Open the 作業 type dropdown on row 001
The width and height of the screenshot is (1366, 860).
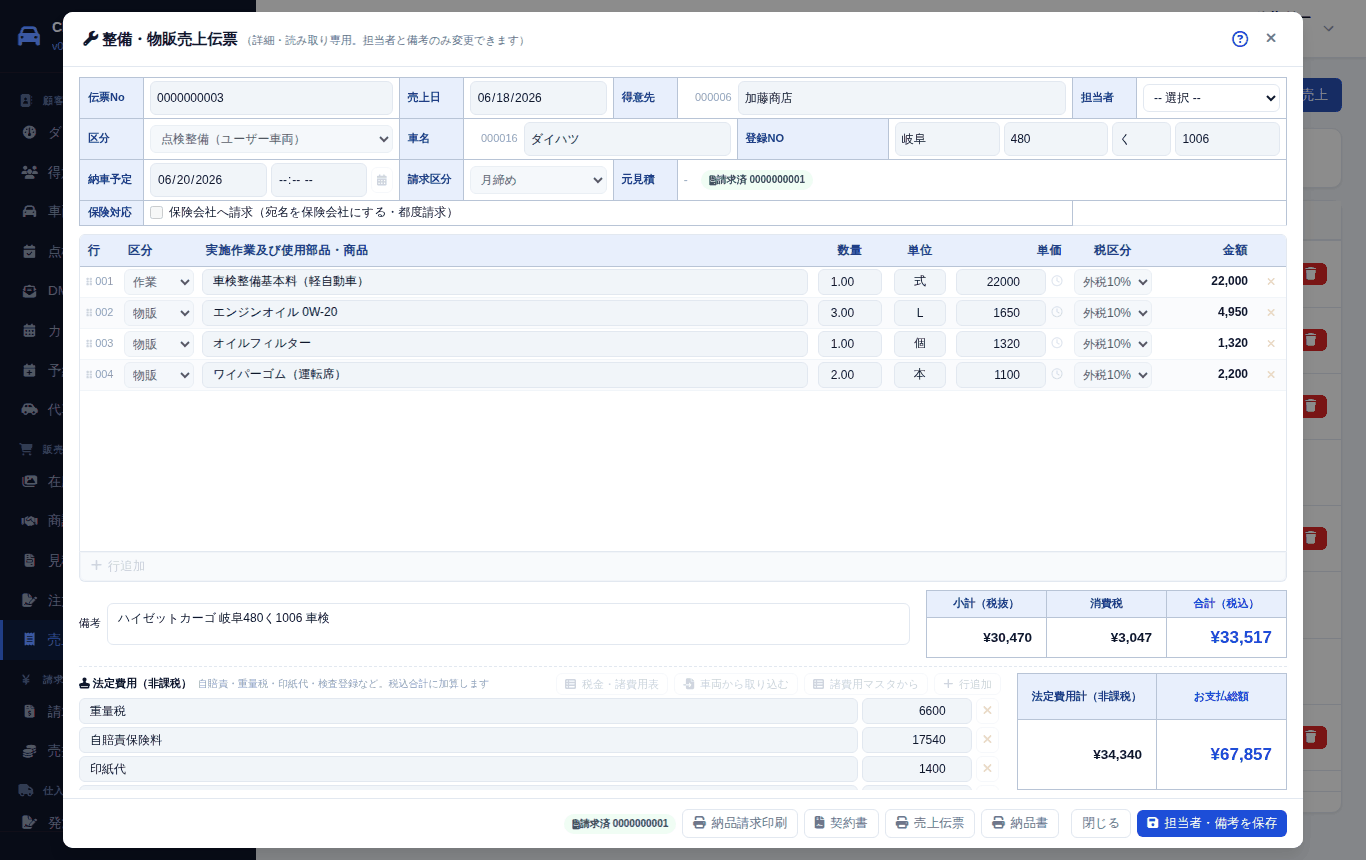(x=159, y=282)
